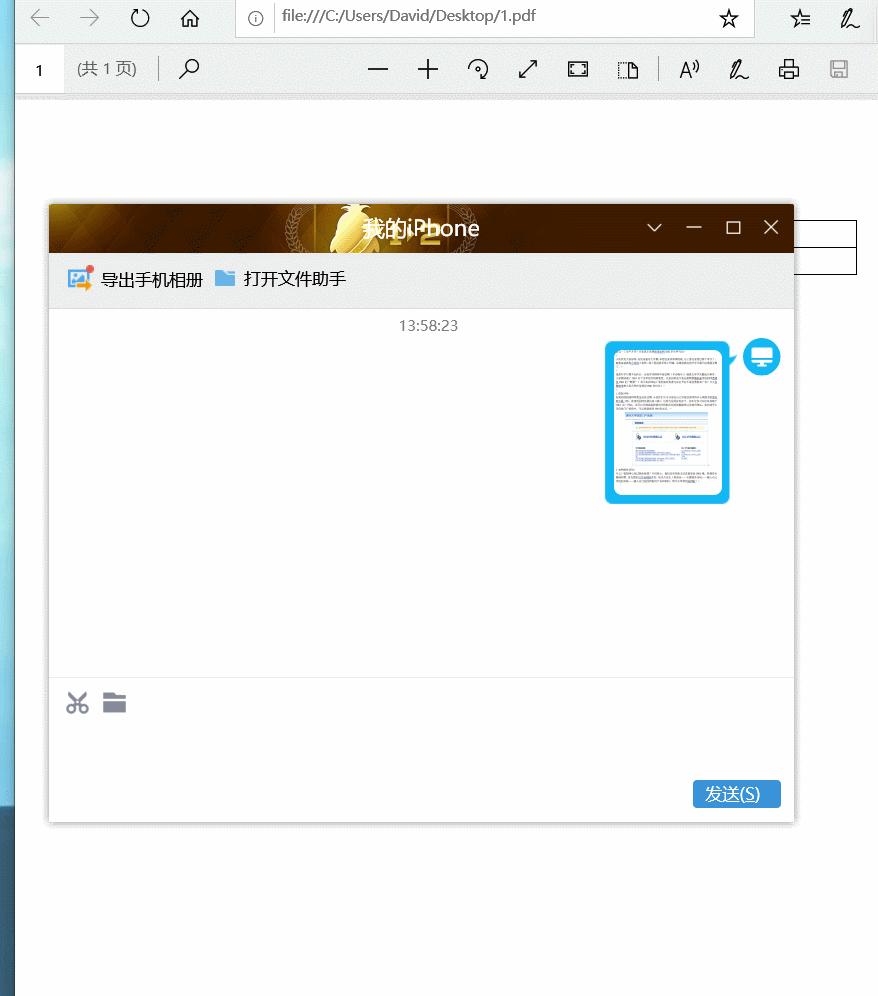Go forward in browser history
This screenshot has height=996, width=878.
[x=90, y=18]
